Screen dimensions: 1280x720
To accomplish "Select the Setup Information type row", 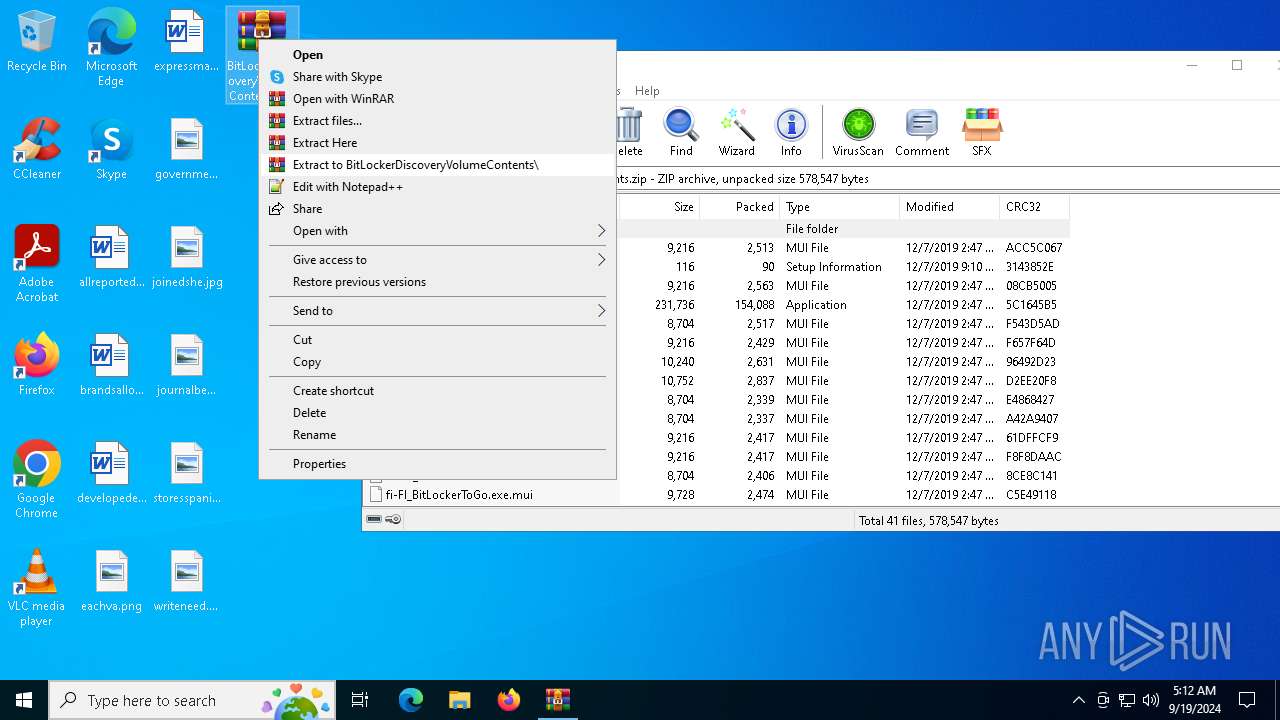I will [x=843, y=267].
